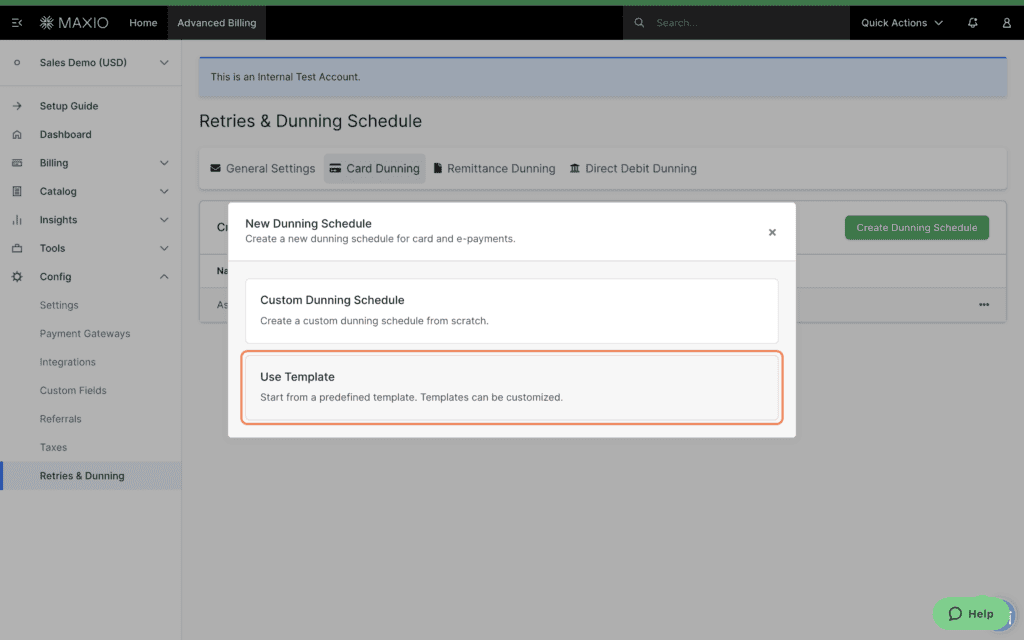This screenshot has height=640, width=1024.
Task: Expand the Tools menu chevron
Action: click(x=164, y=248)
